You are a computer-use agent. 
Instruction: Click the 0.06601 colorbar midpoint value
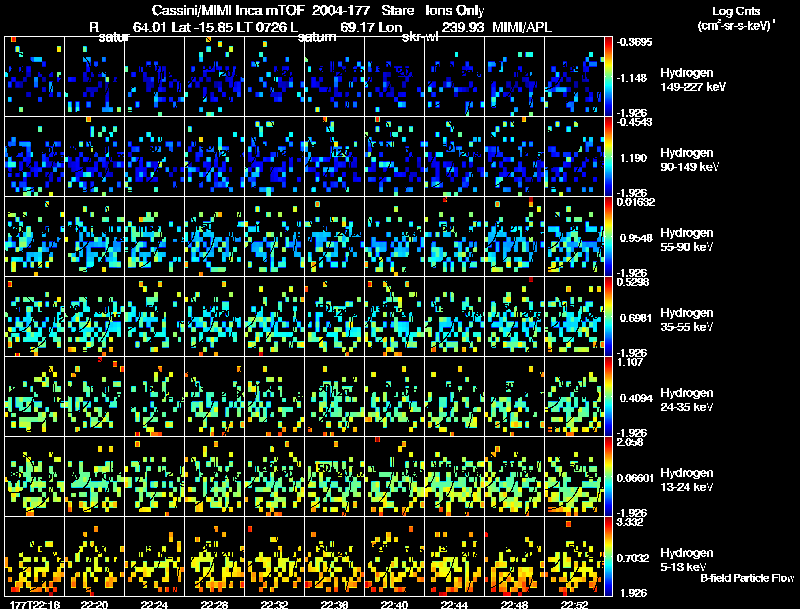(635, 478)
